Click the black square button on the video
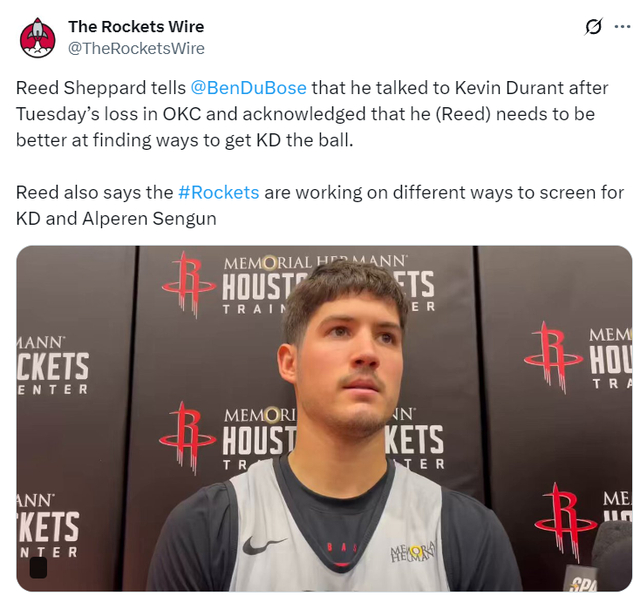Screen dimensions: 640x609 click(x=38, y=567)
